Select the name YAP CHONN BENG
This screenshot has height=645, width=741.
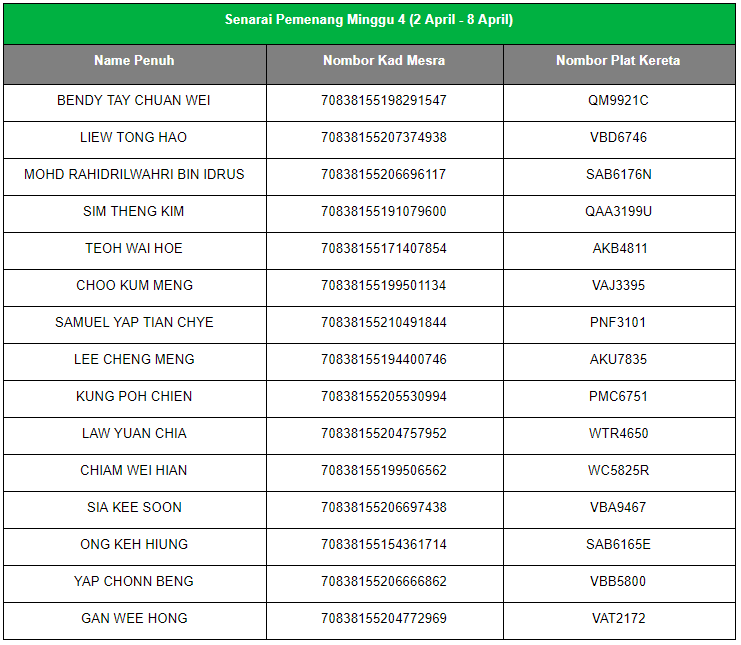[134, 582]
